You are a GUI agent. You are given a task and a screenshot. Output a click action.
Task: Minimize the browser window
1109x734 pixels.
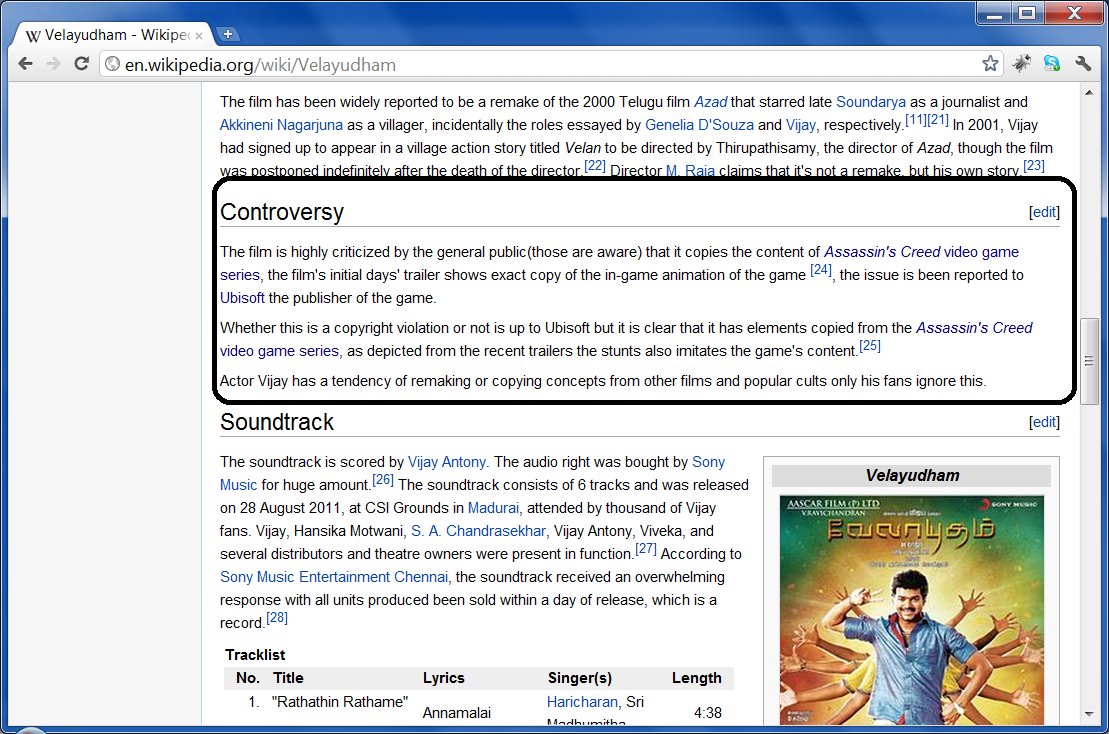pyautogui.click(x=994, y=14)
